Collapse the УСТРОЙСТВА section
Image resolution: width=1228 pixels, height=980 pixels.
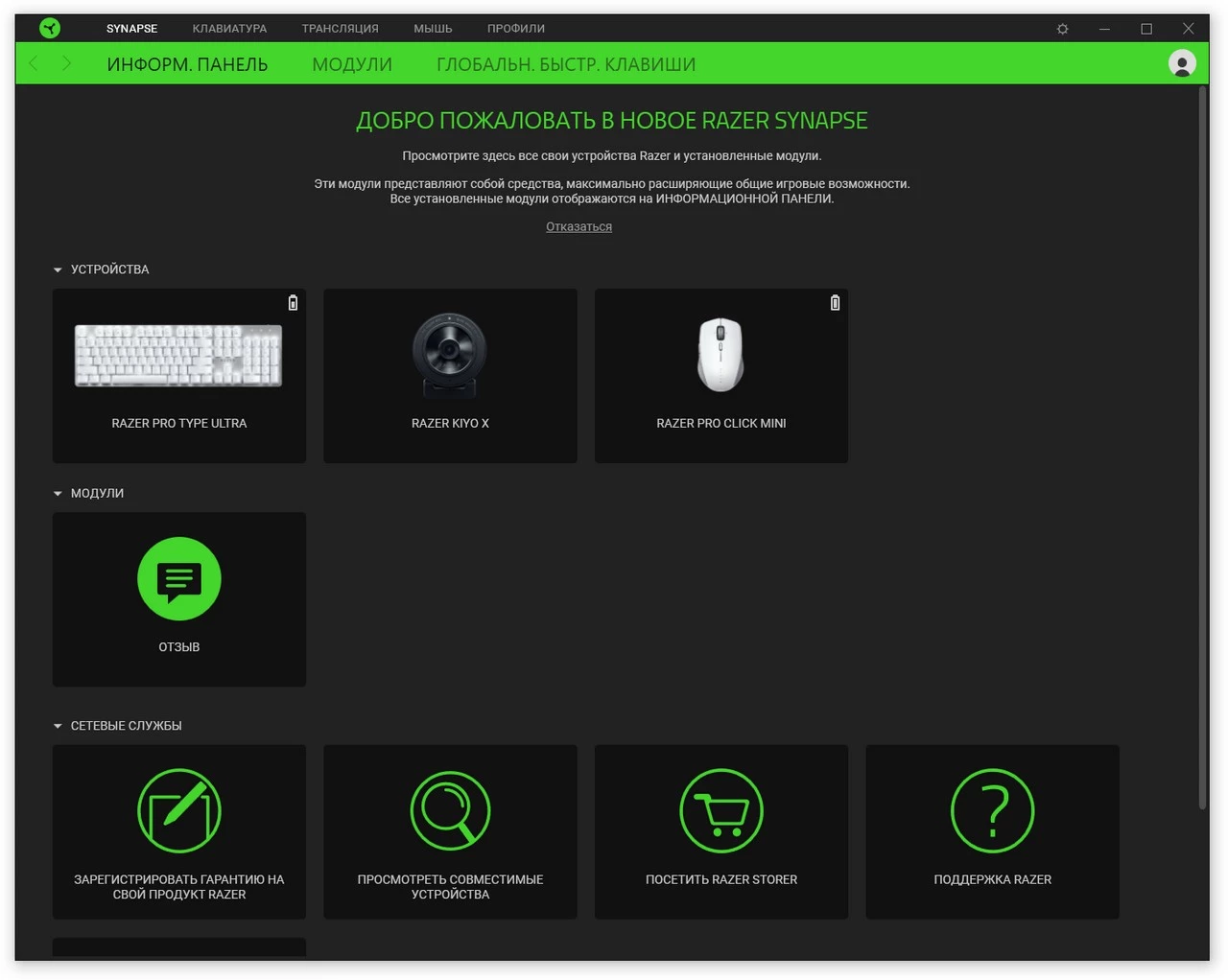click(x=58, y=270)
